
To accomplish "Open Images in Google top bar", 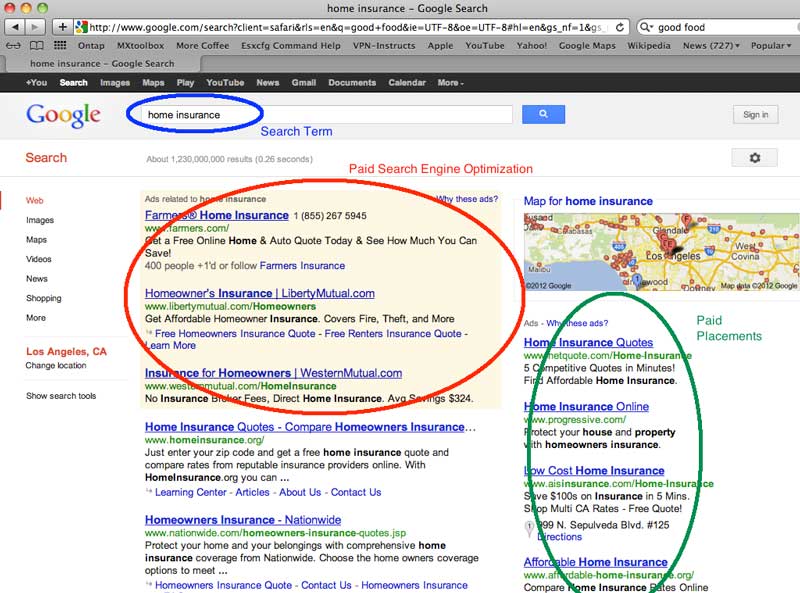I will tap(115, 83).
